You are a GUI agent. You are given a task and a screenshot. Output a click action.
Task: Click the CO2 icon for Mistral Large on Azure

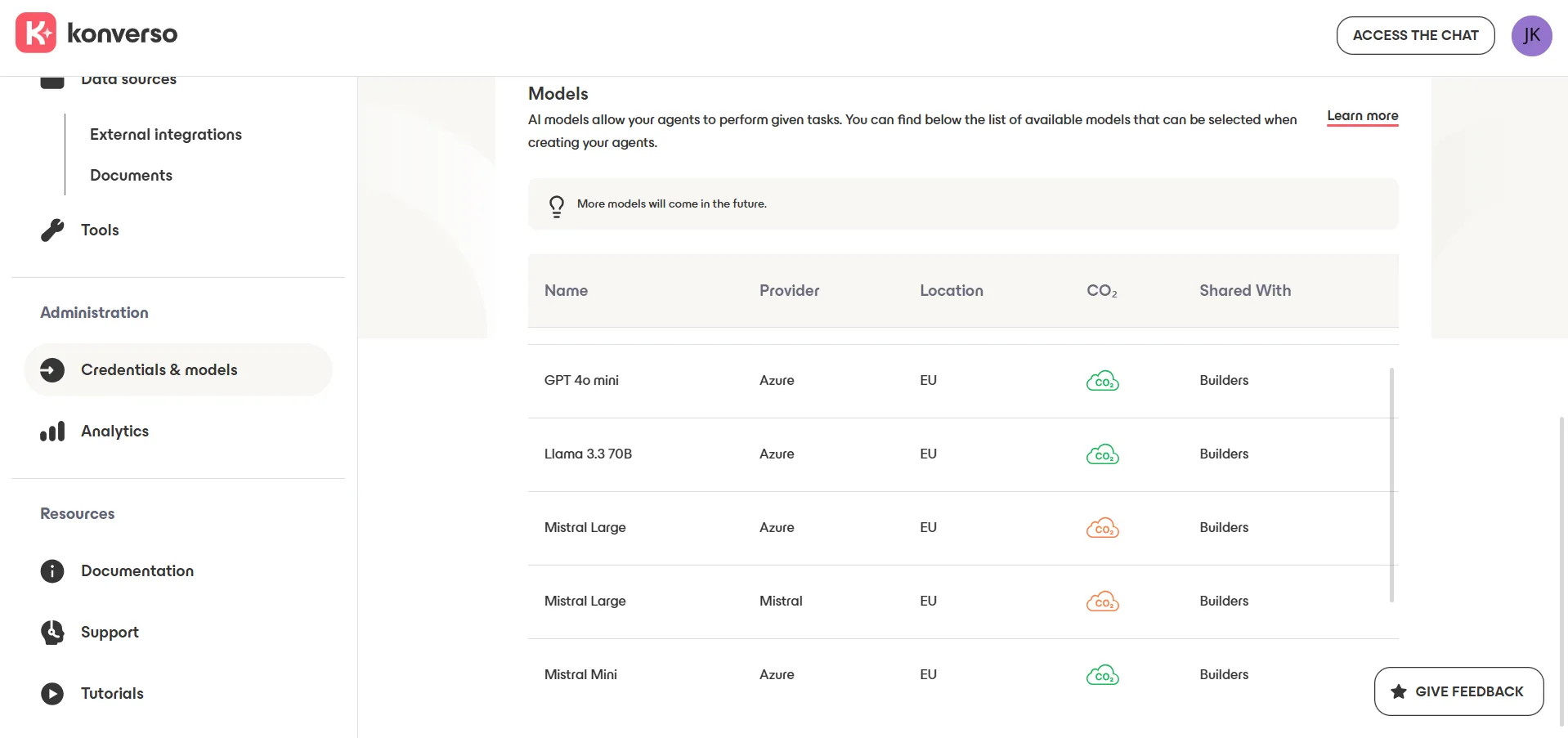(1103, 528)
